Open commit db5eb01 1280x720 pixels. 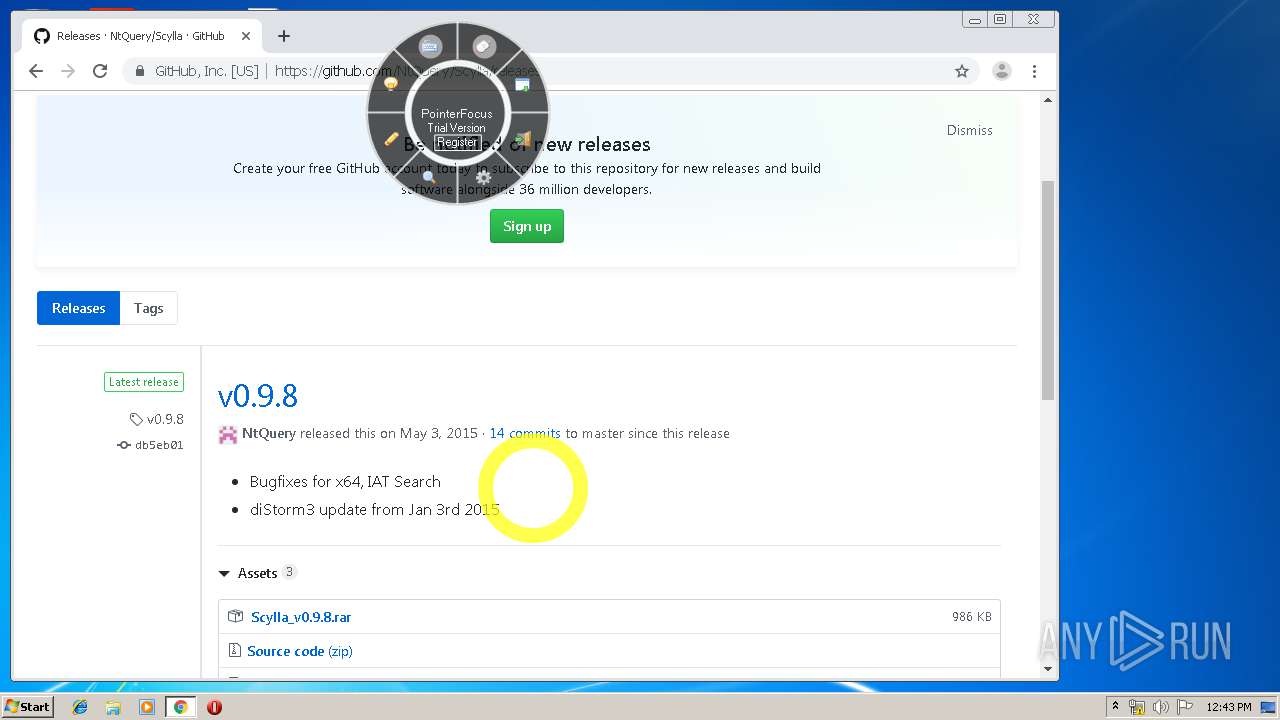point(151,445)
